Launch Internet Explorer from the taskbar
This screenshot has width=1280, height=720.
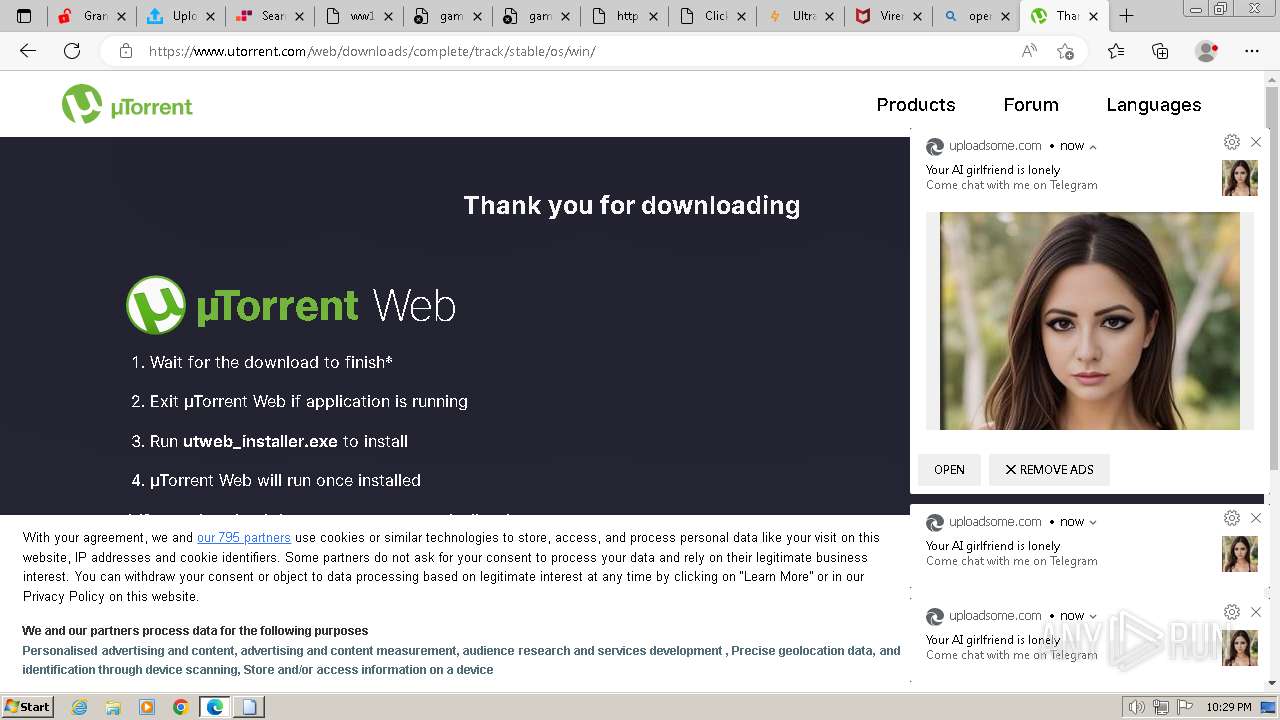79,707
